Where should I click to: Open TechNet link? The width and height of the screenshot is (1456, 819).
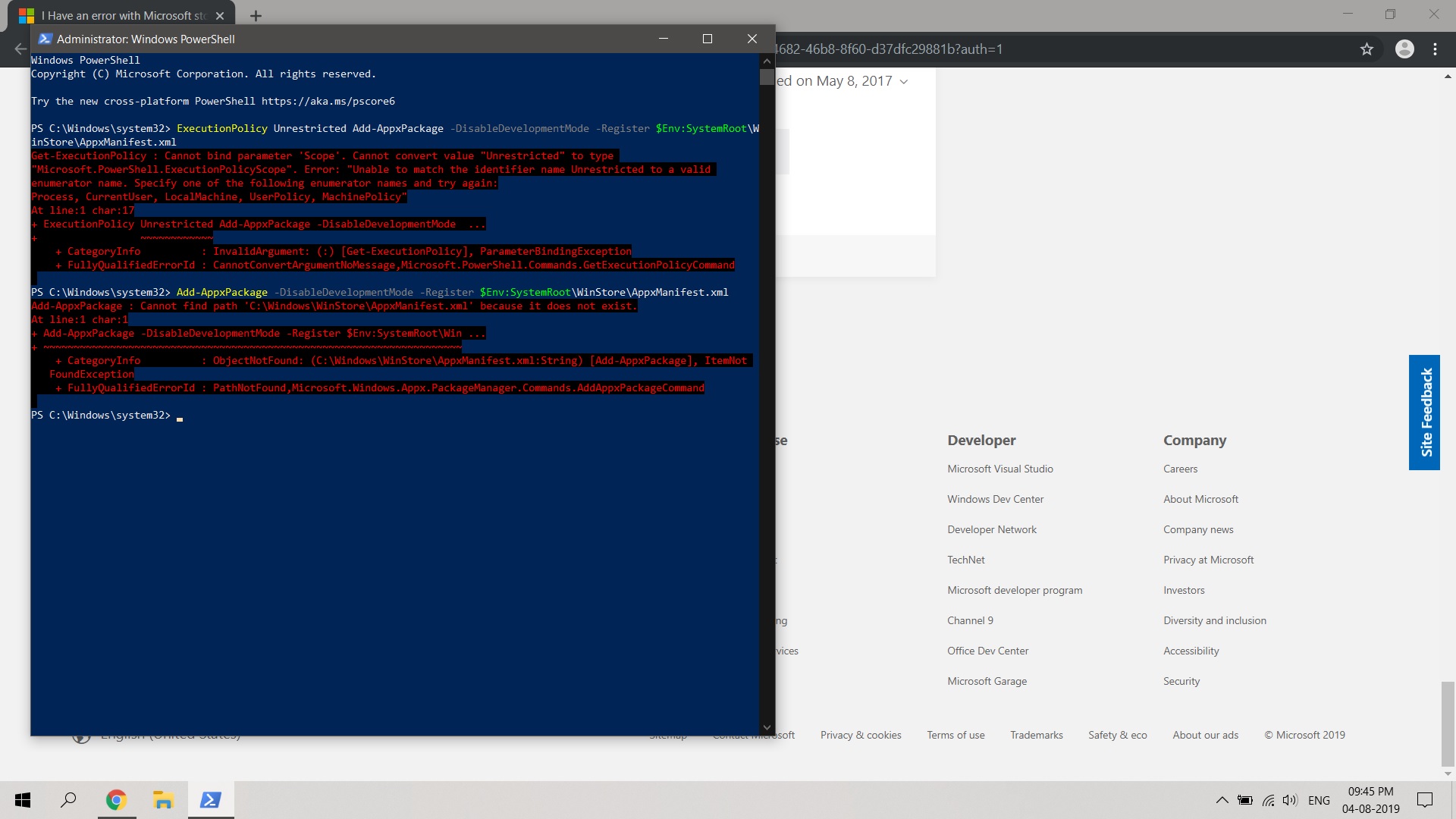pyautogui.click(x=965, y=560)
